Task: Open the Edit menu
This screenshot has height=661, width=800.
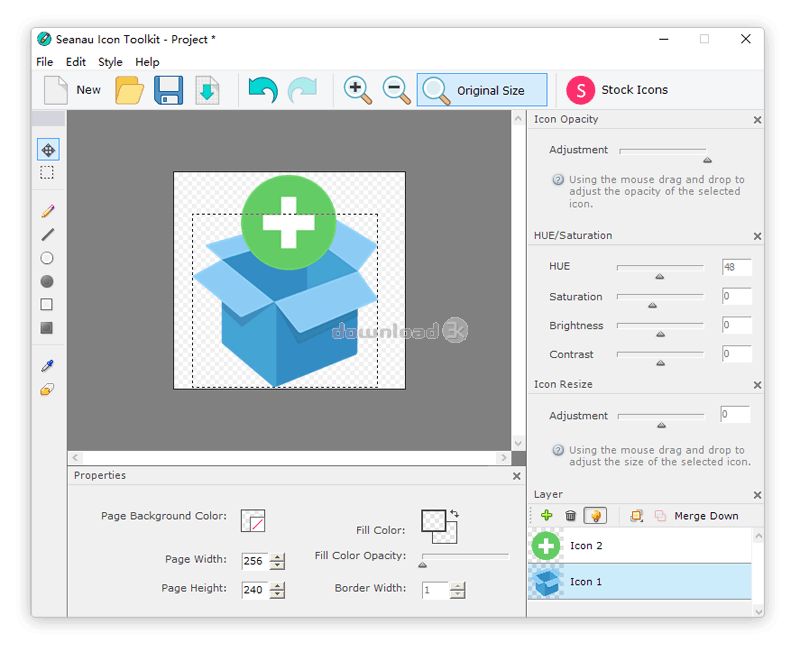Action: pyautogui.click(x=76, y=62)
